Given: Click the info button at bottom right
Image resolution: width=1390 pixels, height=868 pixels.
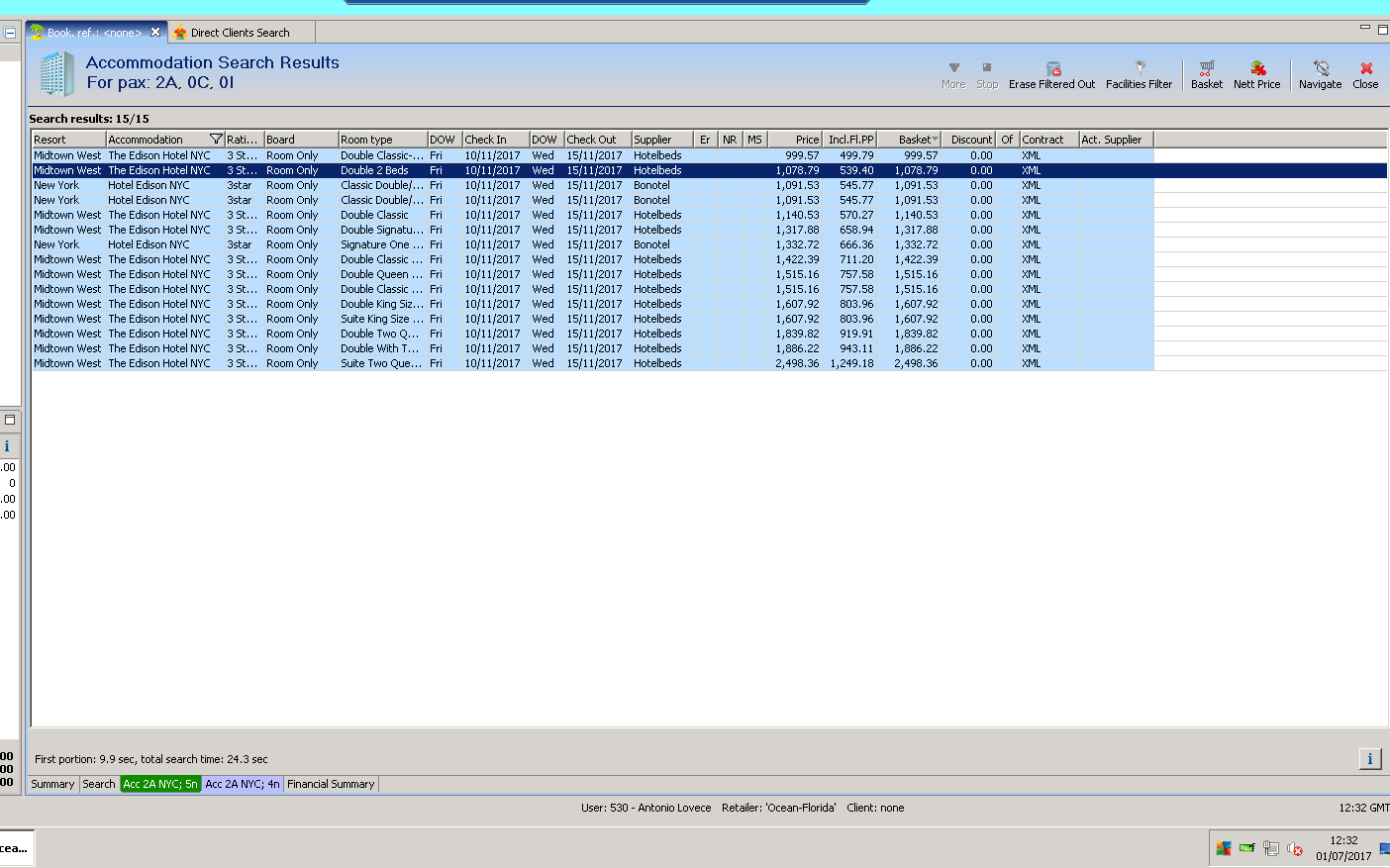Looking at the screenshot, I should 1369,759.
